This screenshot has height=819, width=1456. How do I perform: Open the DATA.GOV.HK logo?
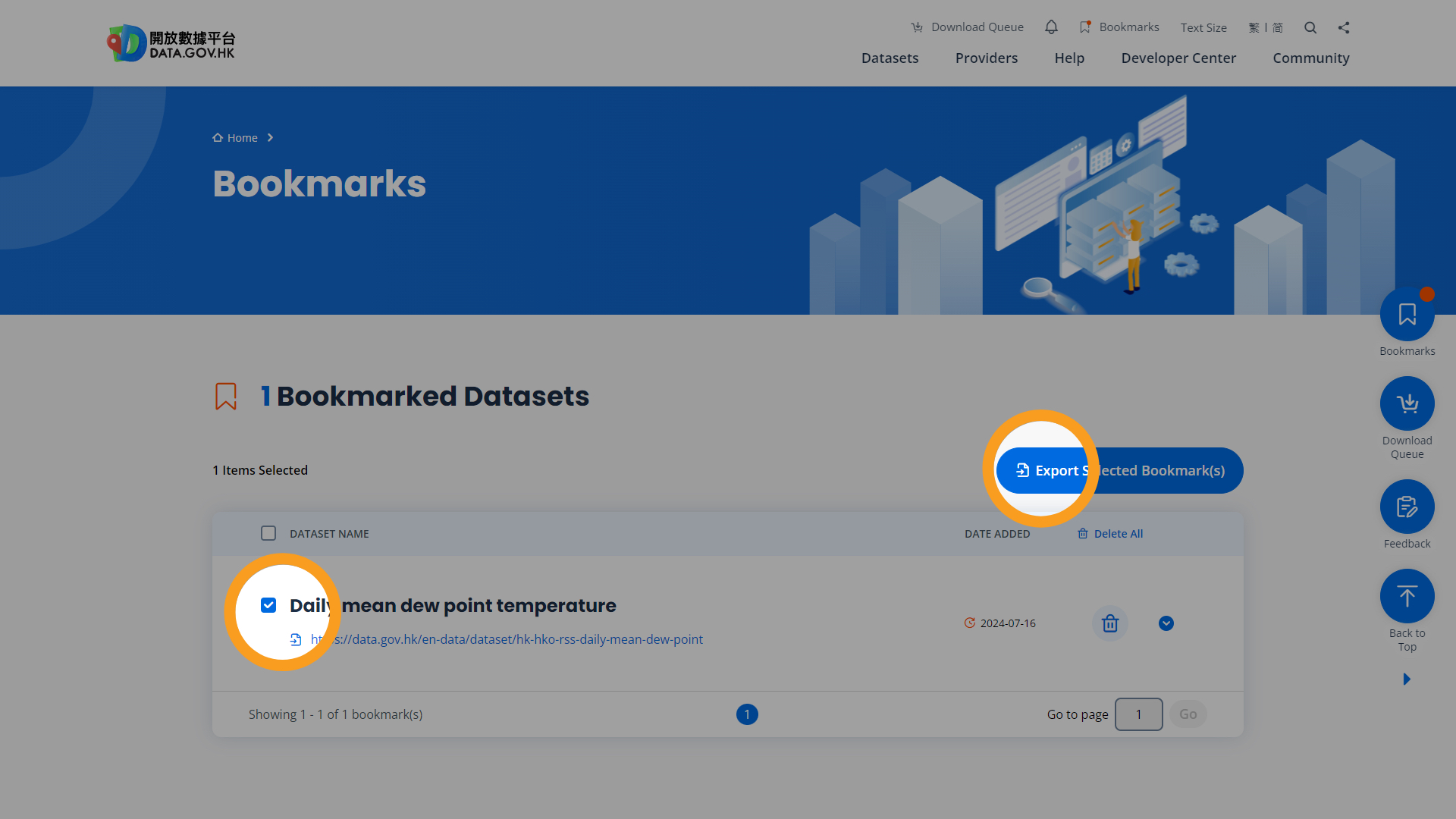[171, 42]
